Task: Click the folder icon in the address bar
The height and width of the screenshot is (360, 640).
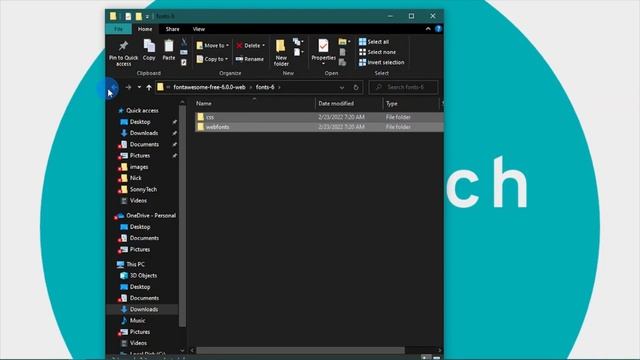Action: click(160, 87)
